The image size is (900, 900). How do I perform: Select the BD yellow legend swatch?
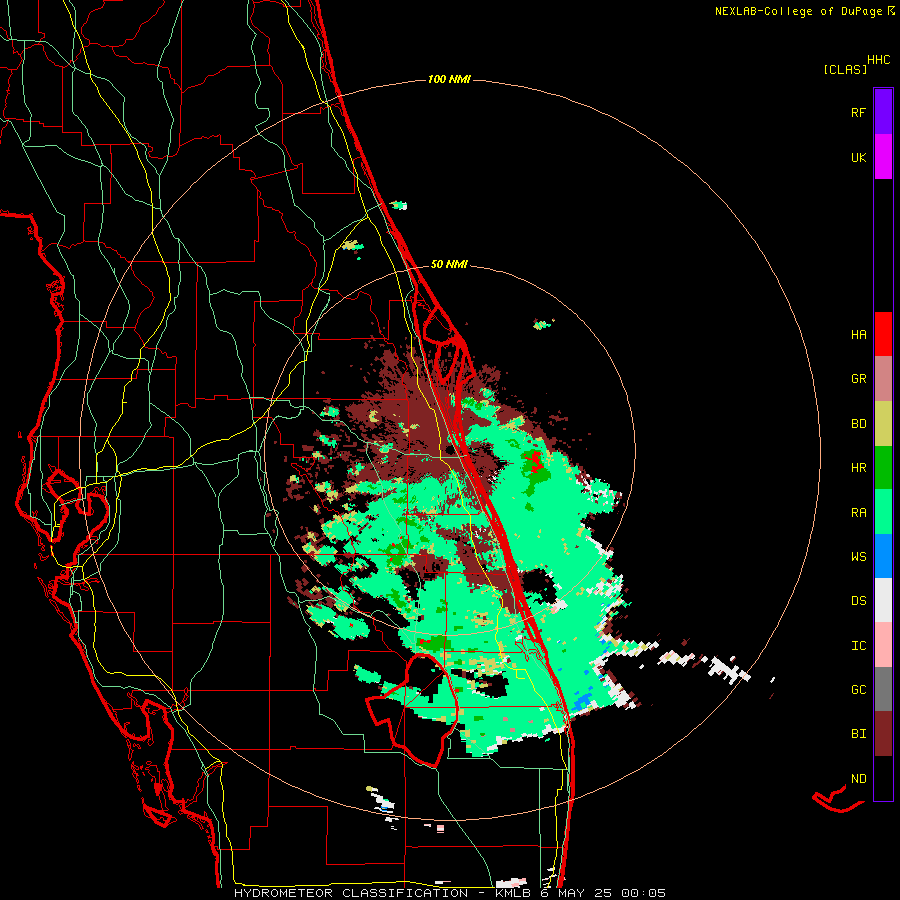(x=883, y=424)
